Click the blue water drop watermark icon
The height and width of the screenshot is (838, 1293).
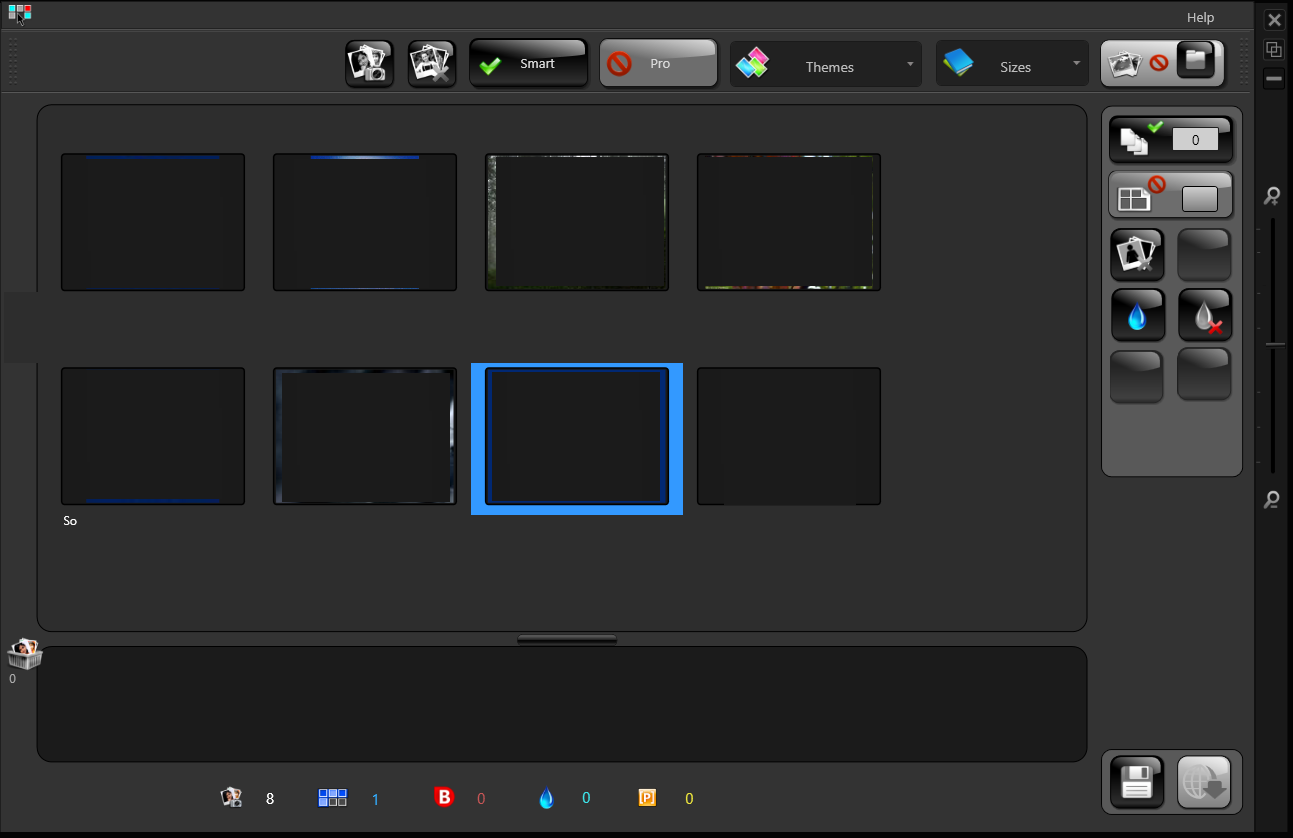click(1138, 315)
